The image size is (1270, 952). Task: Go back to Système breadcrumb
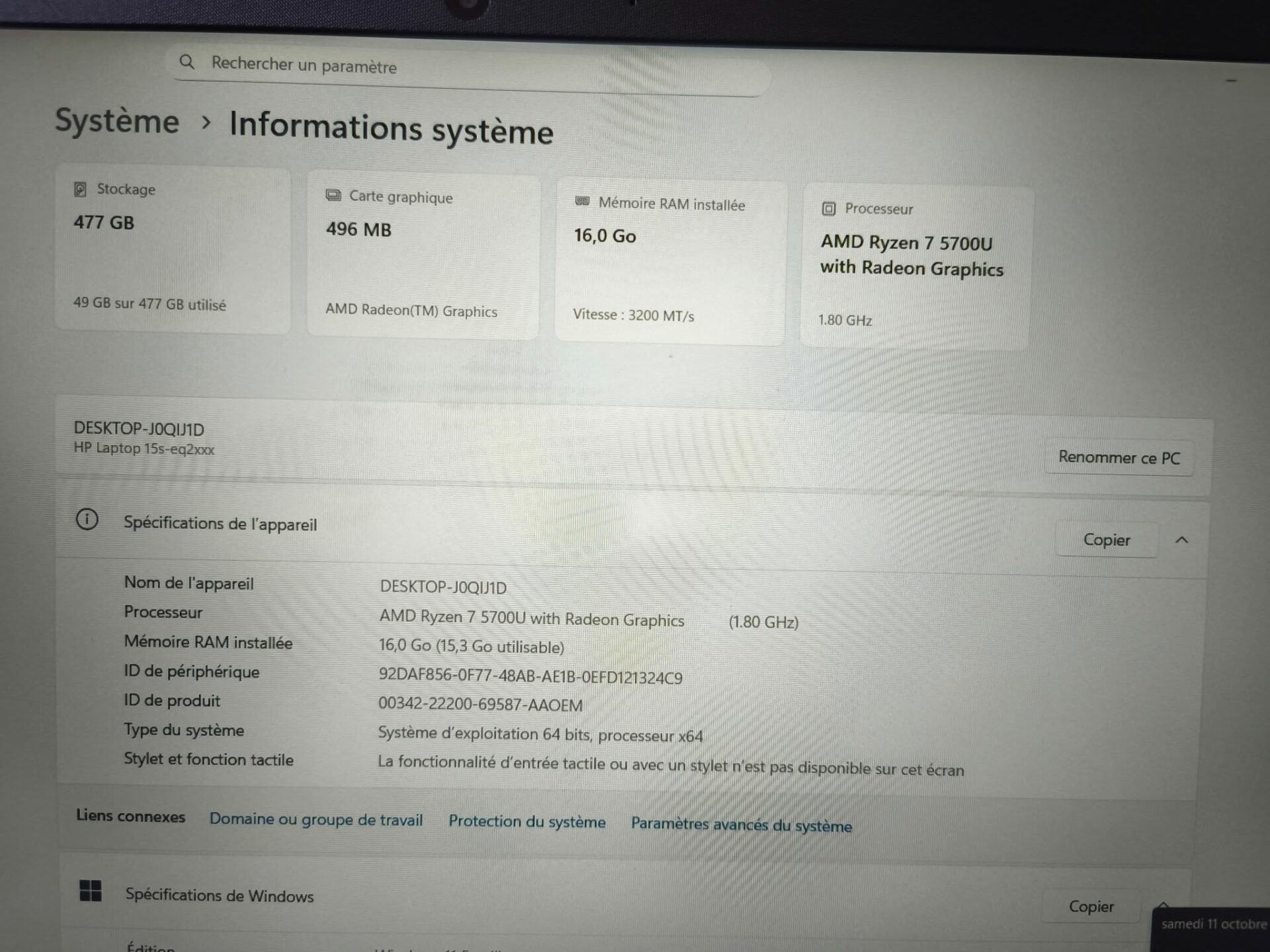pos(117,121)
